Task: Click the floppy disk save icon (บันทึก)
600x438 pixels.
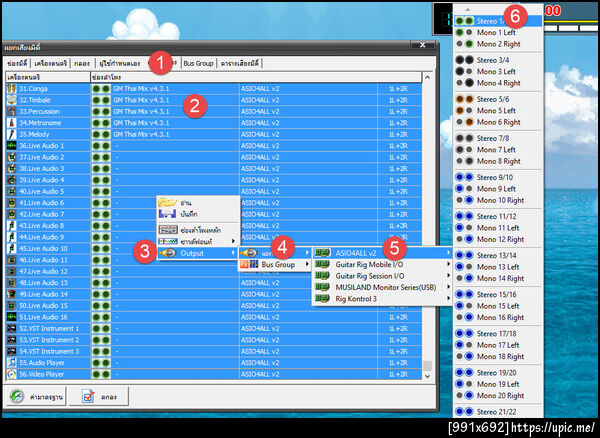Action: (168, 214)
